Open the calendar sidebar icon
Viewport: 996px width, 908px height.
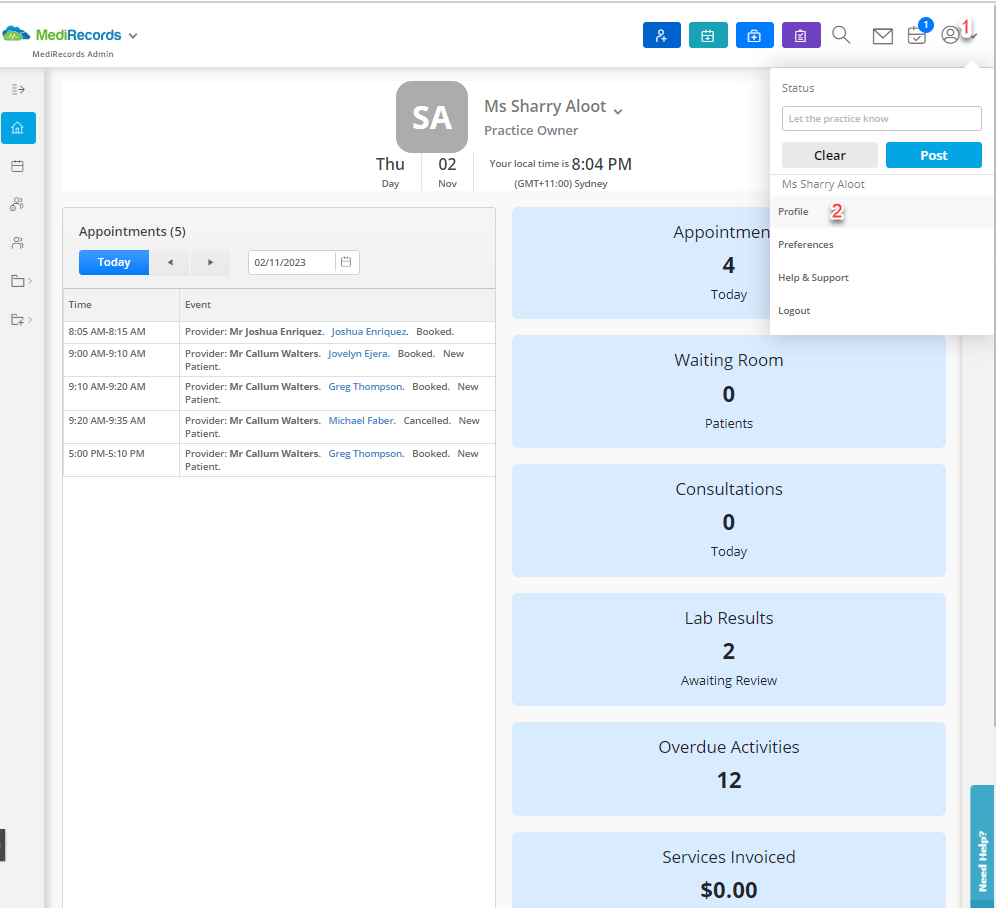tap(18, 166)
